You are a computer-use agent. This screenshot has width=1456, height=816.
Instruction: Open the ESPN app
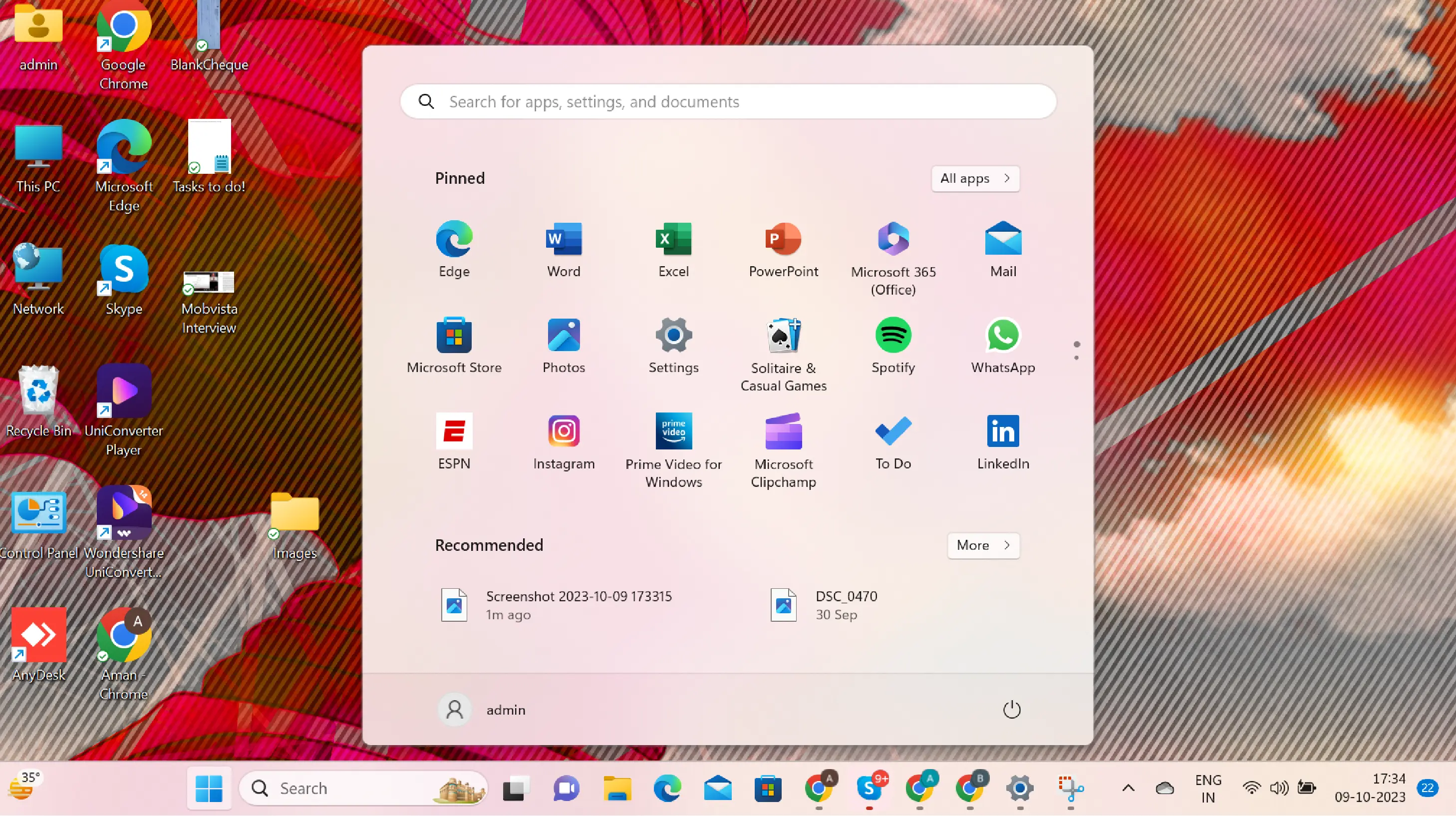tap(454, 441)
